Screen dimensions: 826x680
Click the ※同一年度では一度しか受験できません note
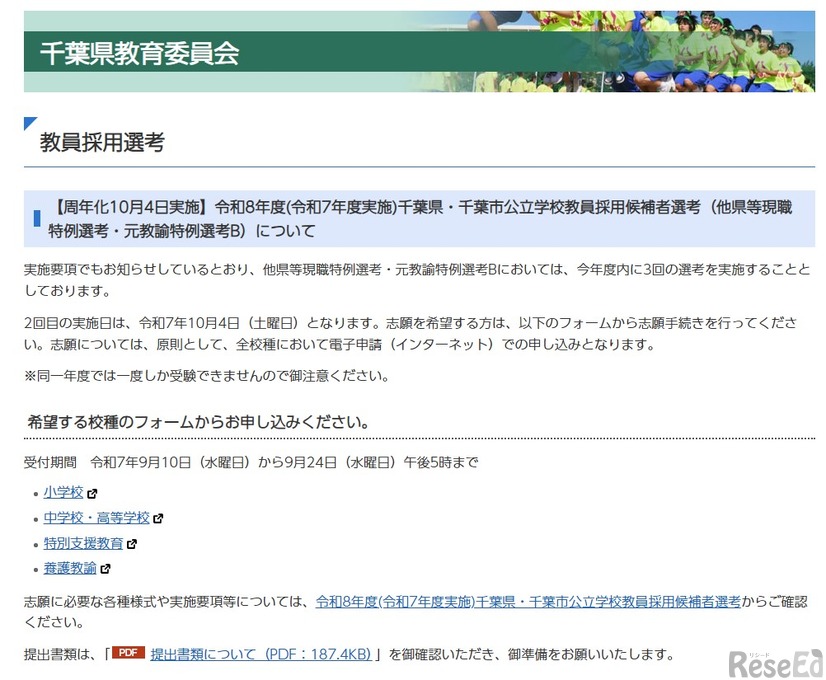coord(206,376)
